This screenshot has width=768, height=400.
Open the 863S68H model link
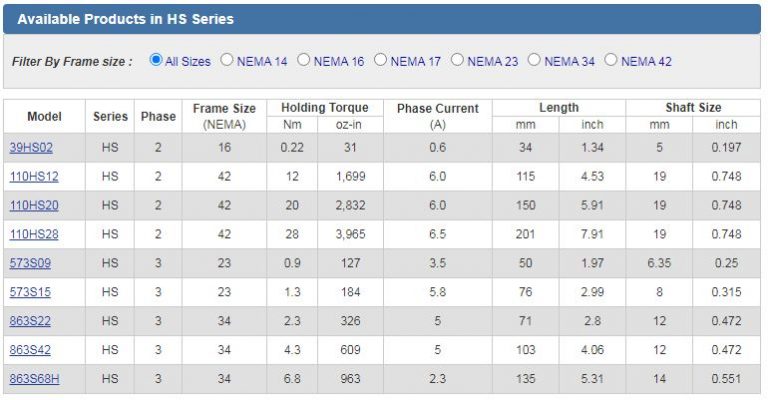click(x=34, y=380)
